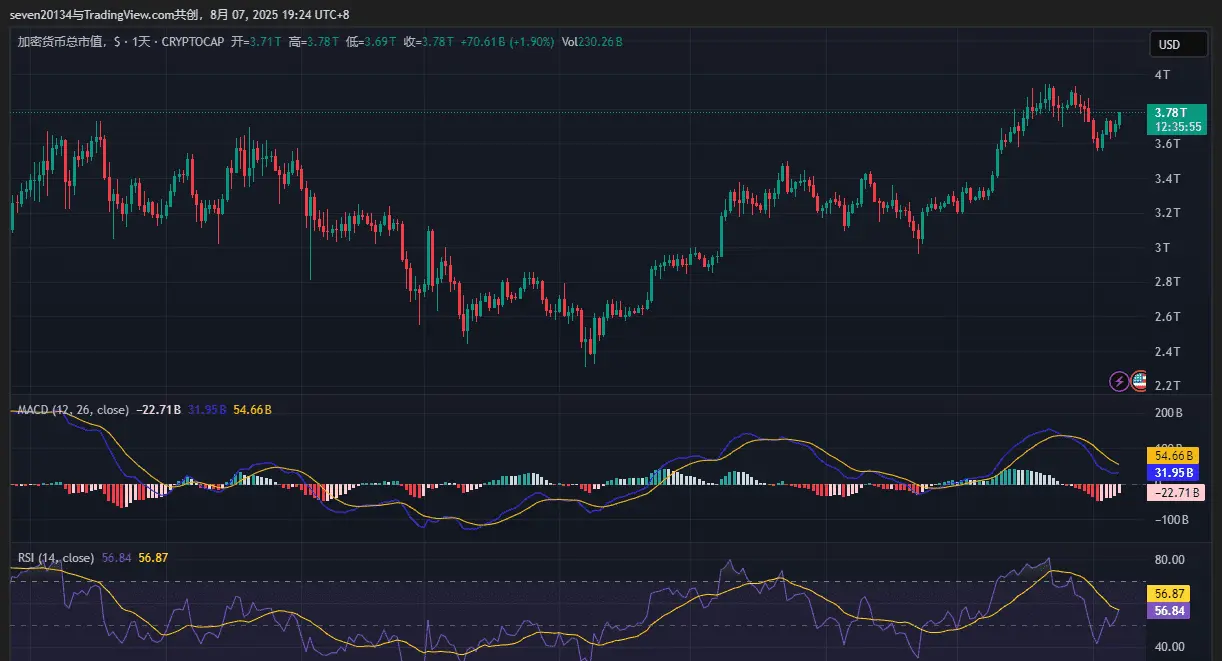This screenshot has height=661, width=1222.
Task: Click the 加密货币总市值 symbol title
Action: click(x=61, y=42)
